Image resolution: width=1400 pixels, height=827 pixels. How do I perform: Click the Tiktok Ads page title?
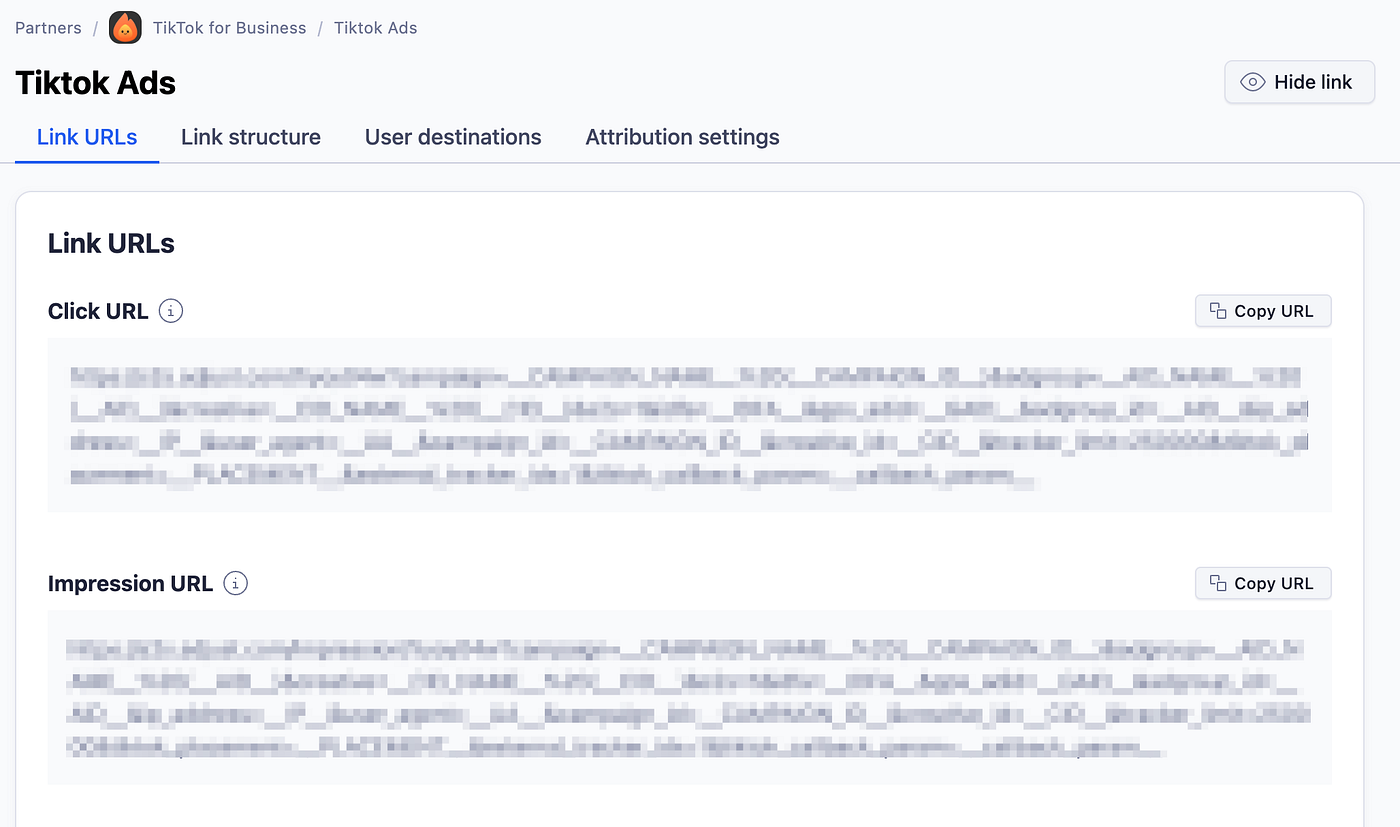point(96,82)
